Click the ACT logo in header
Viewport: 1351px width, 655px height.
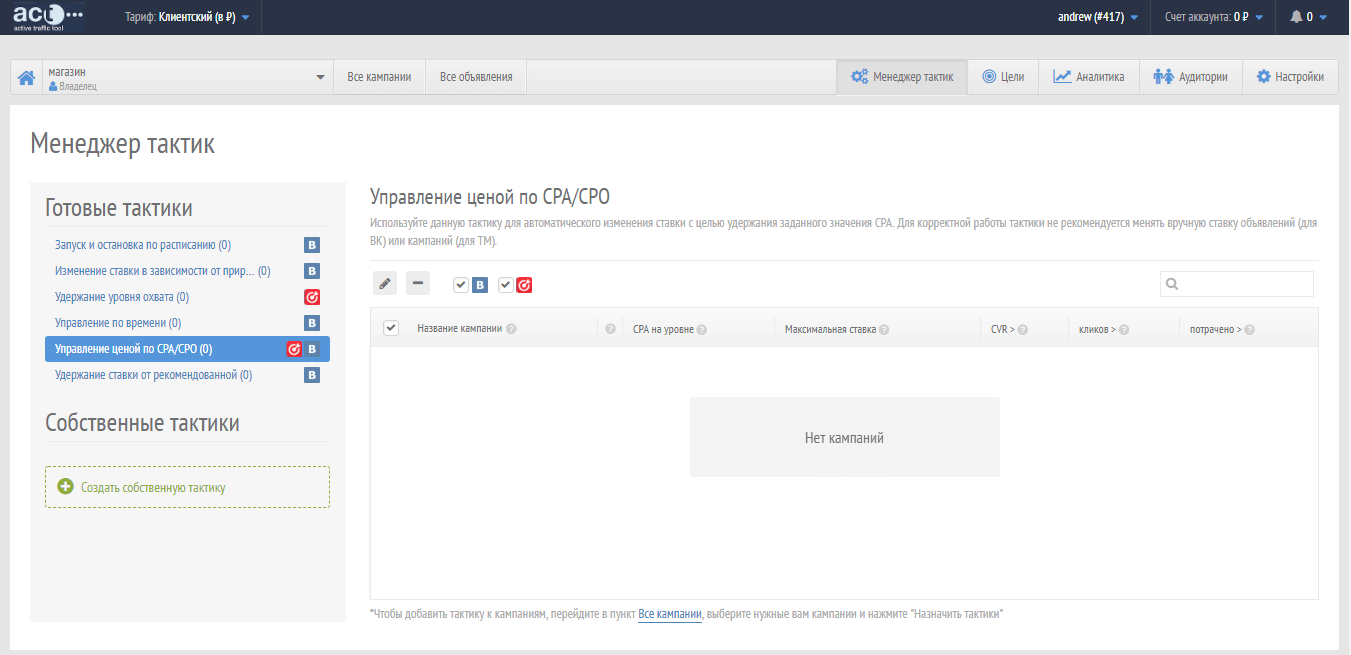pos(48,17)
